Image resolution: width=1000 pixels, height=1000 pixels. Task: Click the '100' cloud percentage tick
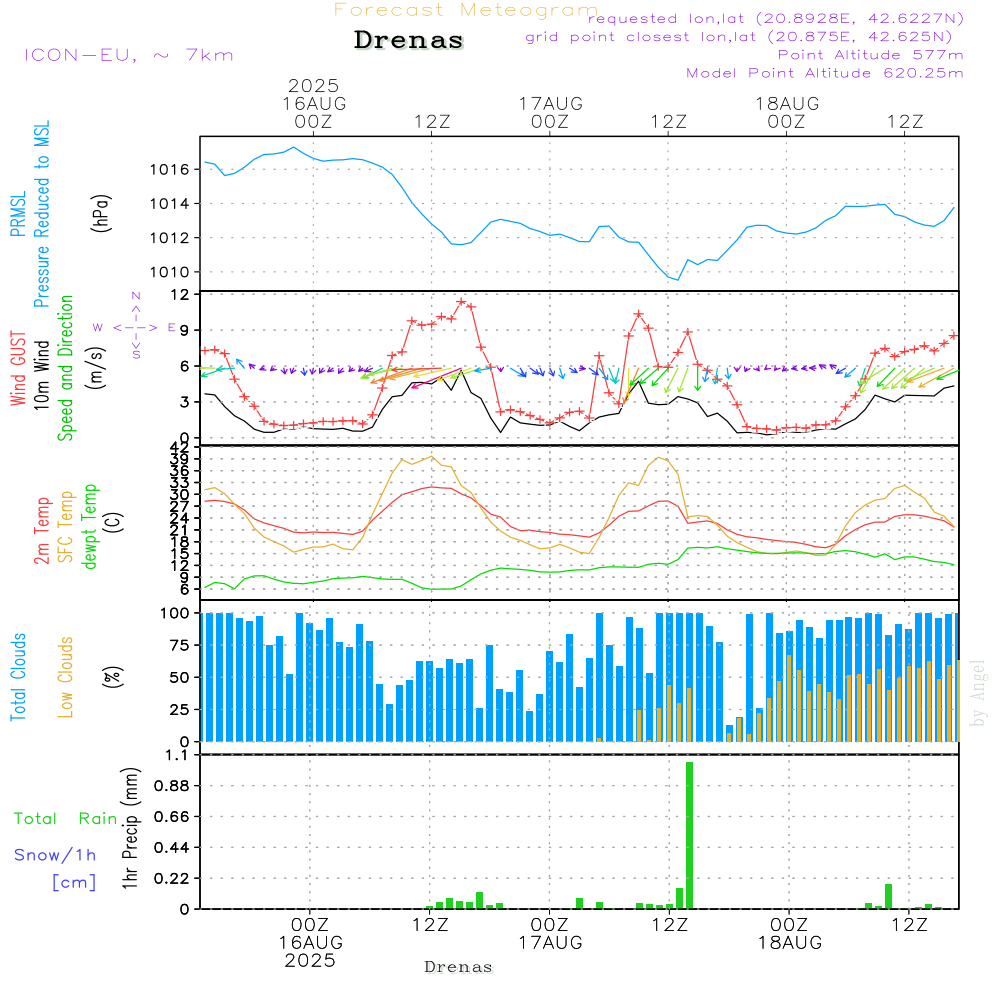pos(175,614)
